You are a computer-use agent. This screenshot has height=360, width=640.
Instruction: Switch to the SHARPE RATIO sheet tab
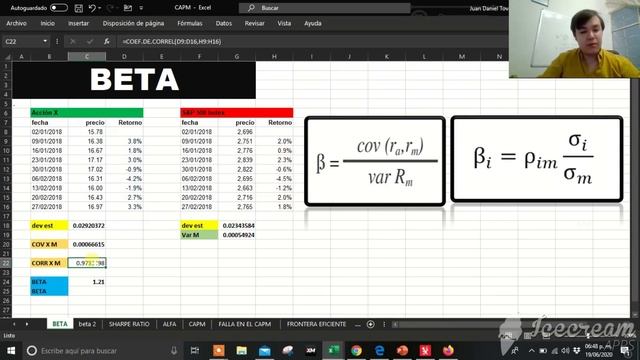point(129,324)
